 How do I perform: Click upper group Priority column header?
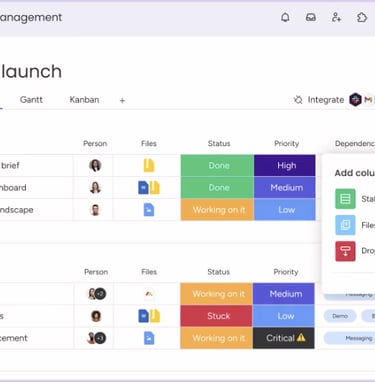[x=287, y=144]
